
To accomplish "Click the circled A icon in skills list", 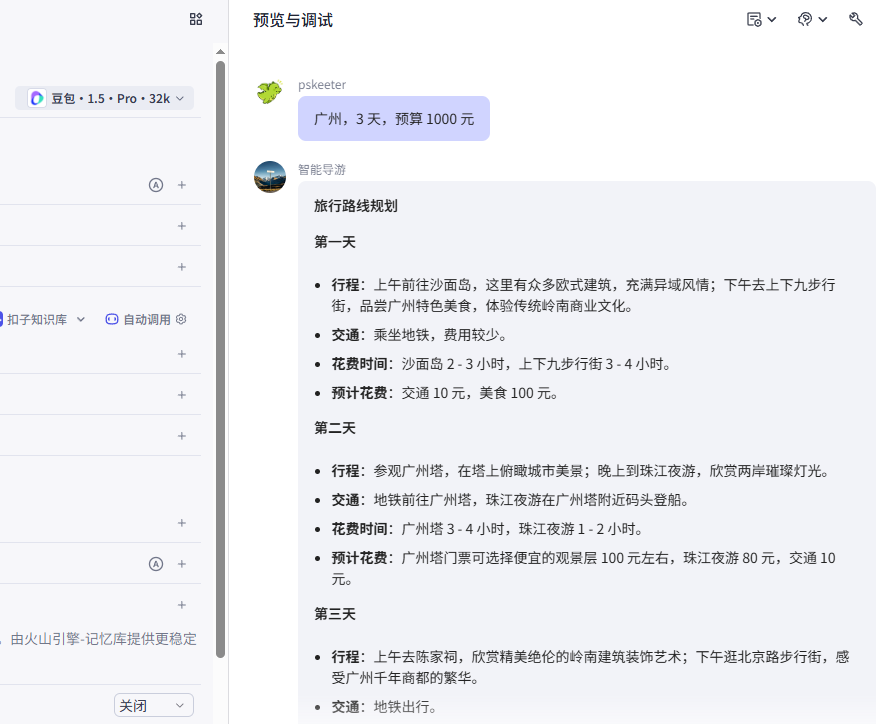I will tap(156, 184).
